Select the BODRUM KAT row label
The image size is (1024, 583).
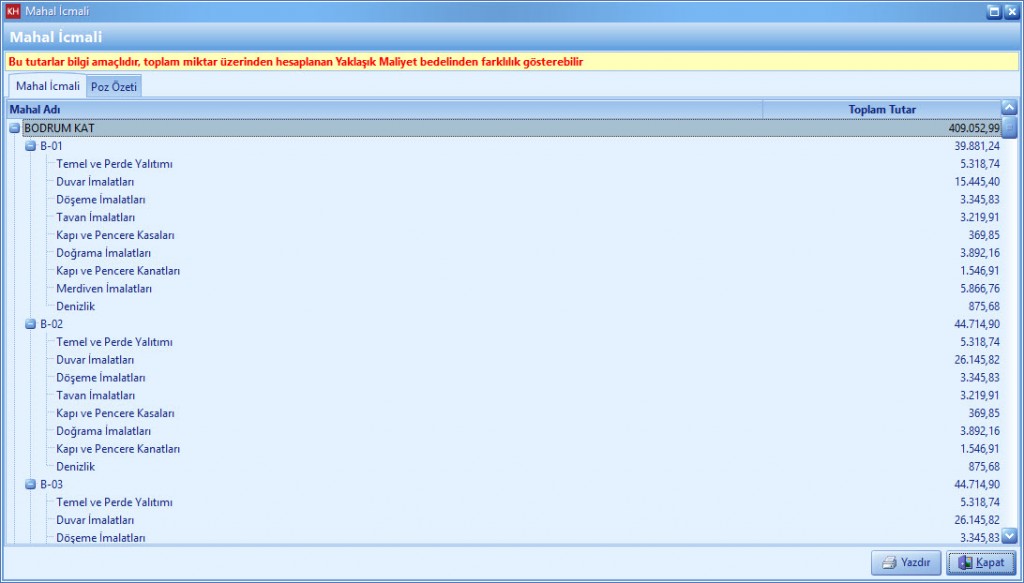59,128
